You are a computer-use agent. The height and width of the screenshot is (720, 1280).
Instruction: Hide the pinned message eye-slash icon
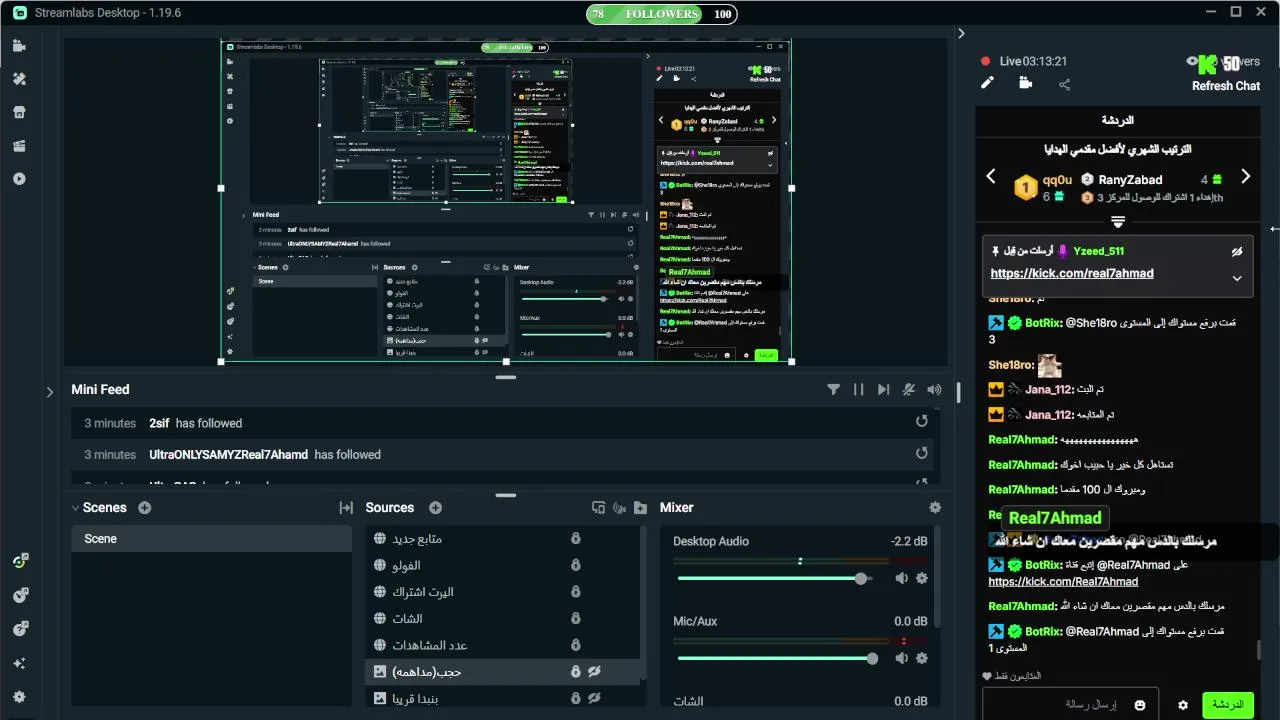pos(1237,251)
